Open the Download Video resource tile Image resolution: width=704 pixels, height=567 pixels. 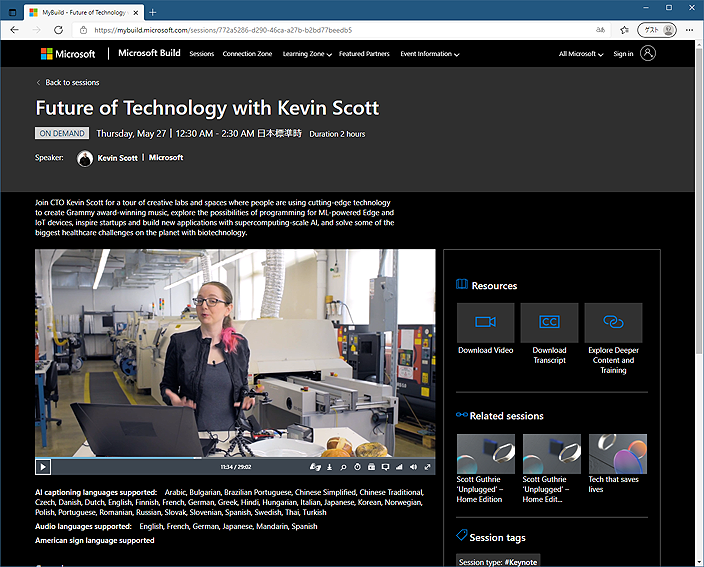click(x=485, y=323)
